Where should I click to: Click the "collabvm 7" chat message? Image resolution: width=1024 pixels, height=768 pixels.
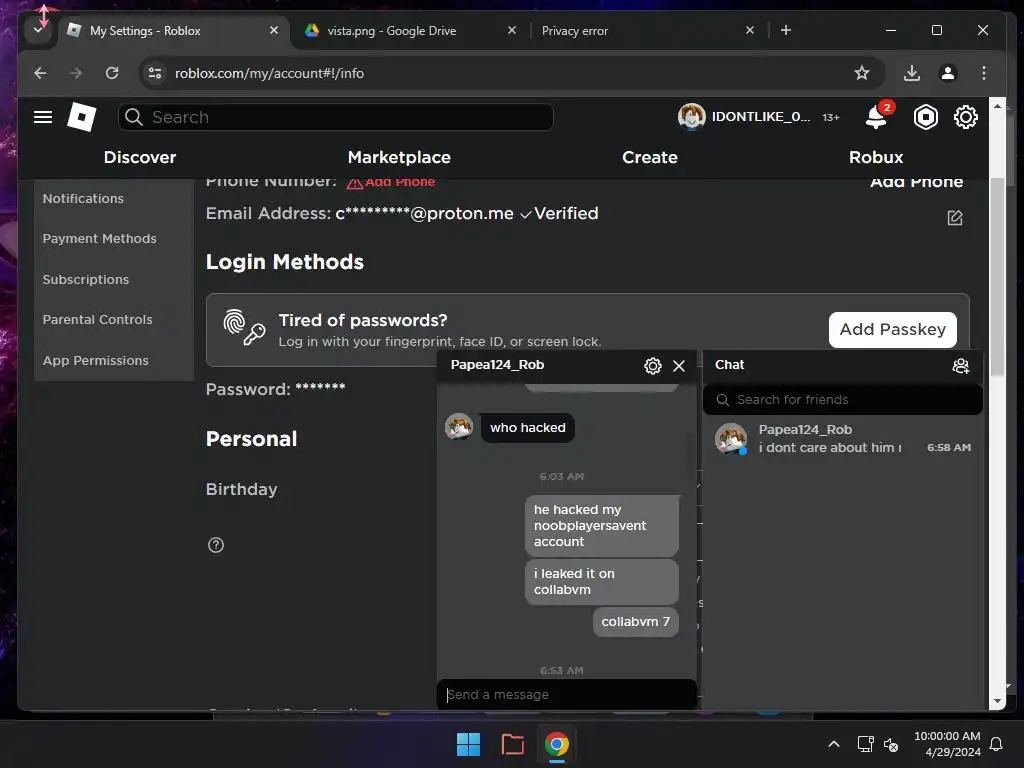click(635, 622)
